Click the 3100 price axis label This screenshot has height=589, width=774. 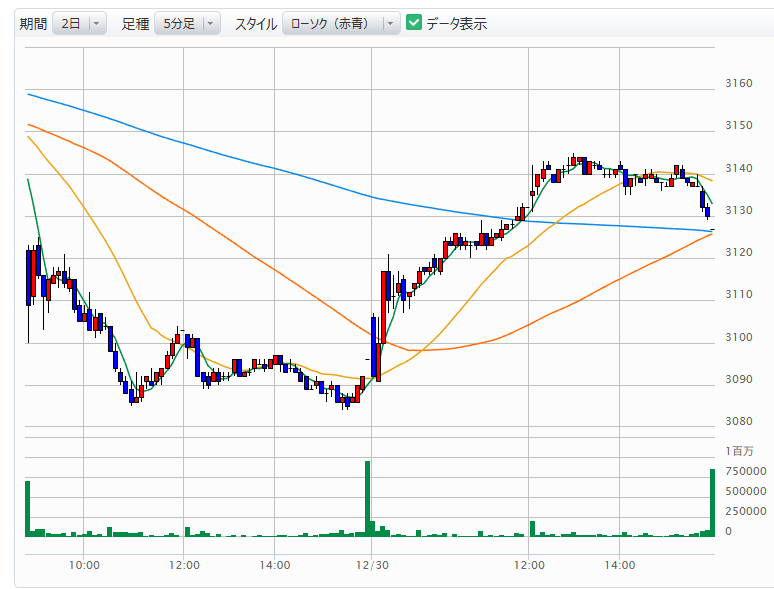tap(738, 337)
